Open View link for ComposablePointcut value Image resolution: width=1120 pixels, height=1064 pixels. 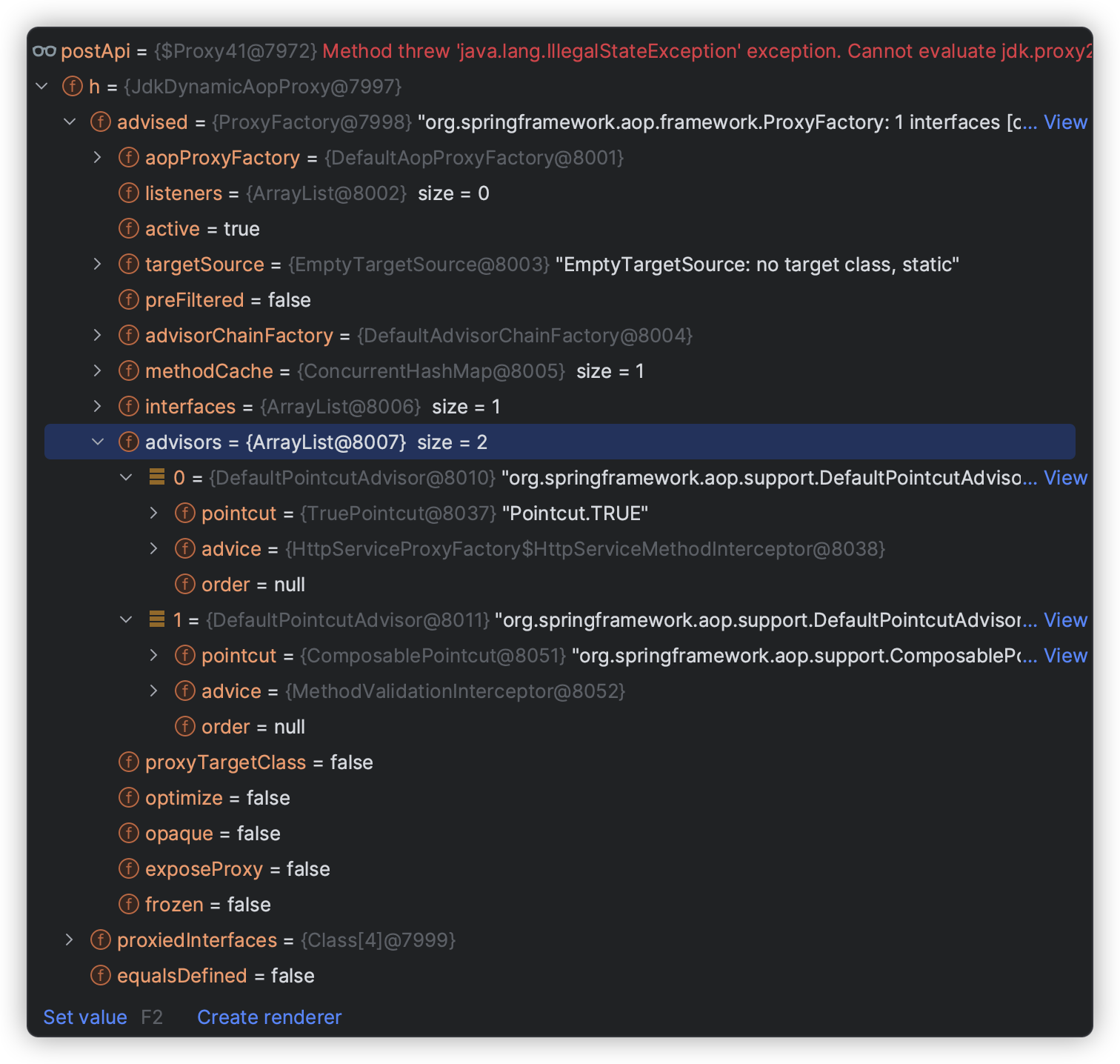[x=1065, y=656]
